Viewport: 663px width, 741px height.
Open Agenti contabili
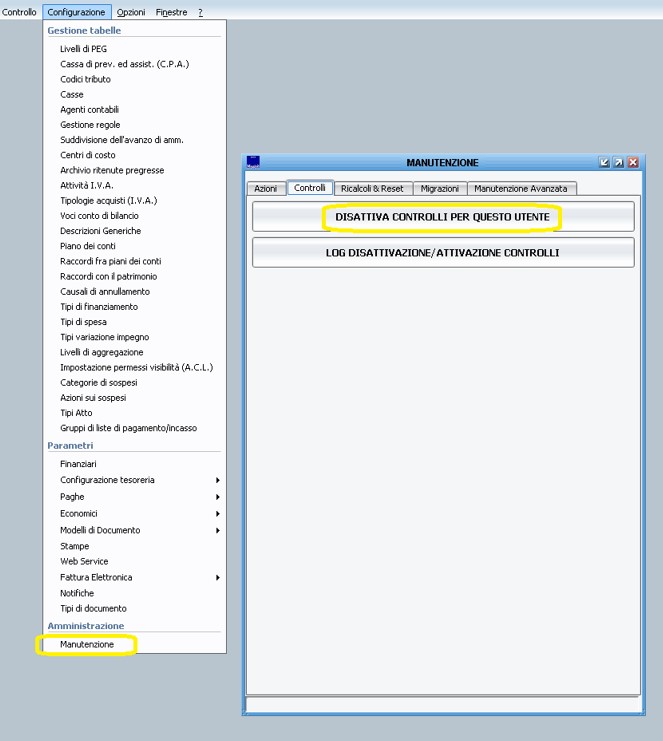coord(89,110)
